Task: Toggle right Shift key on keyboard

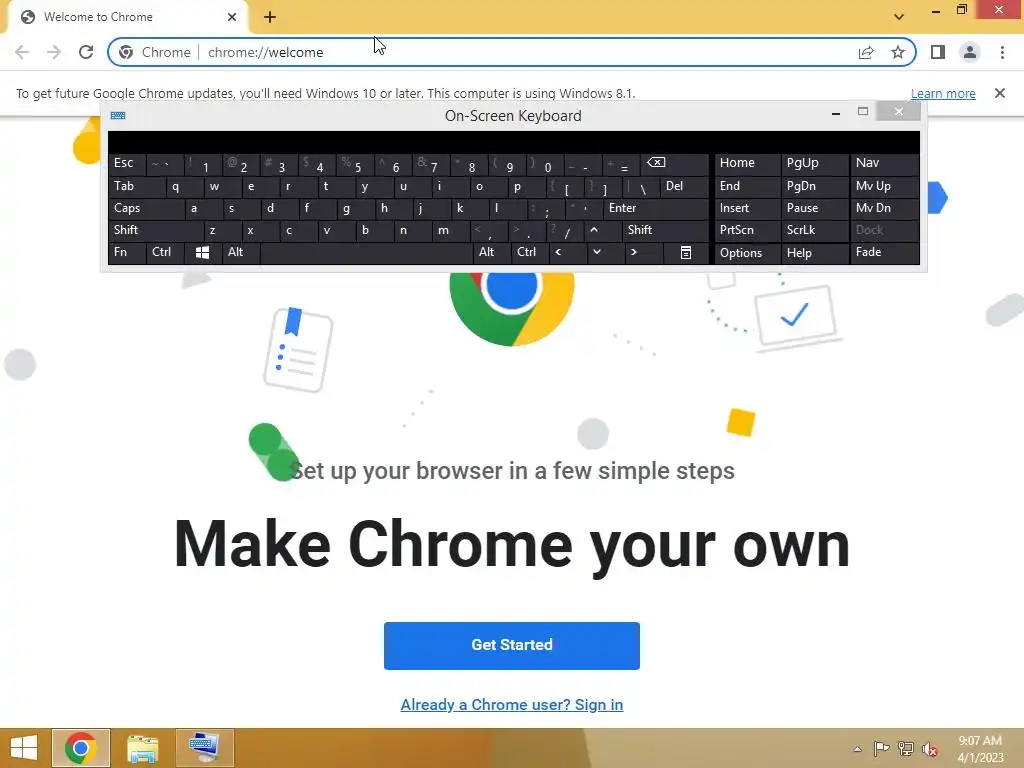Action: click(x=665, y=230)
